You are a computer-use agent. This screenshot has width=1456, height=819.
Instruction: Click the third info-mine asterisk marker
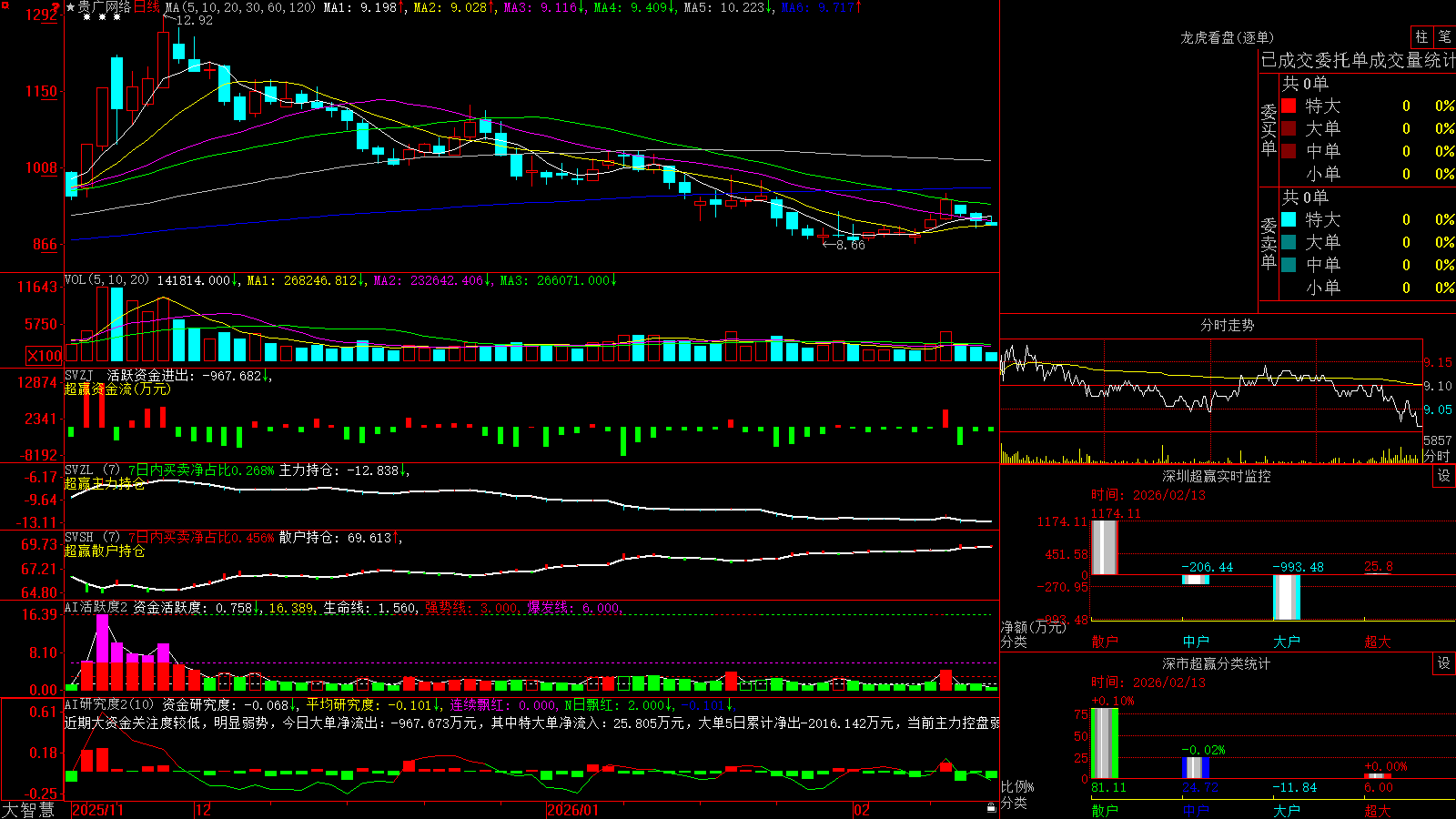(x=116, y=17)
